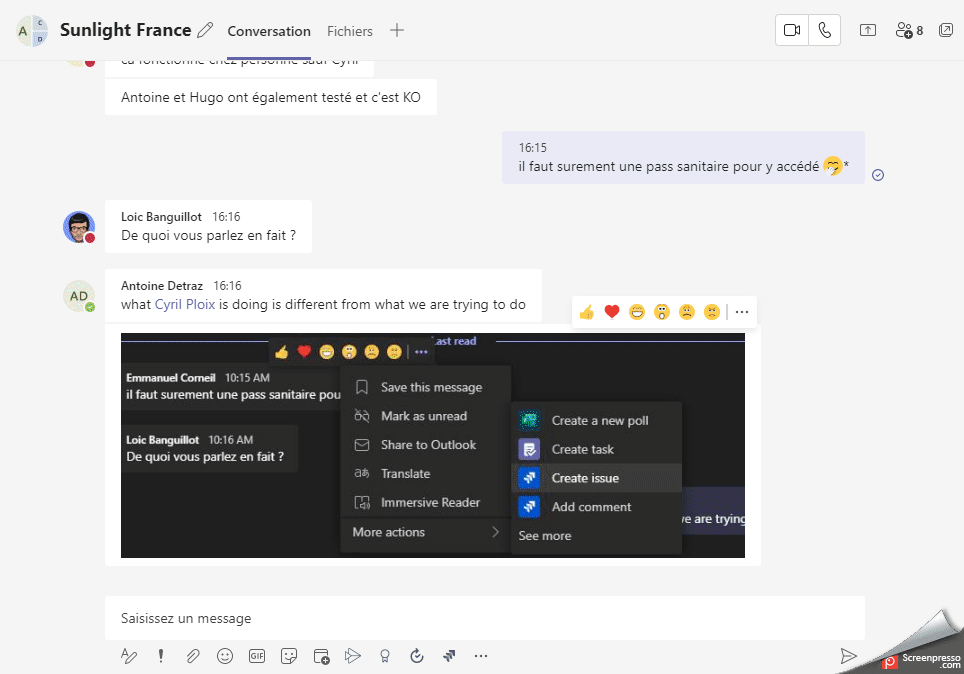Pop out the chat window
The image size is (964, 674).
[946, 30]
